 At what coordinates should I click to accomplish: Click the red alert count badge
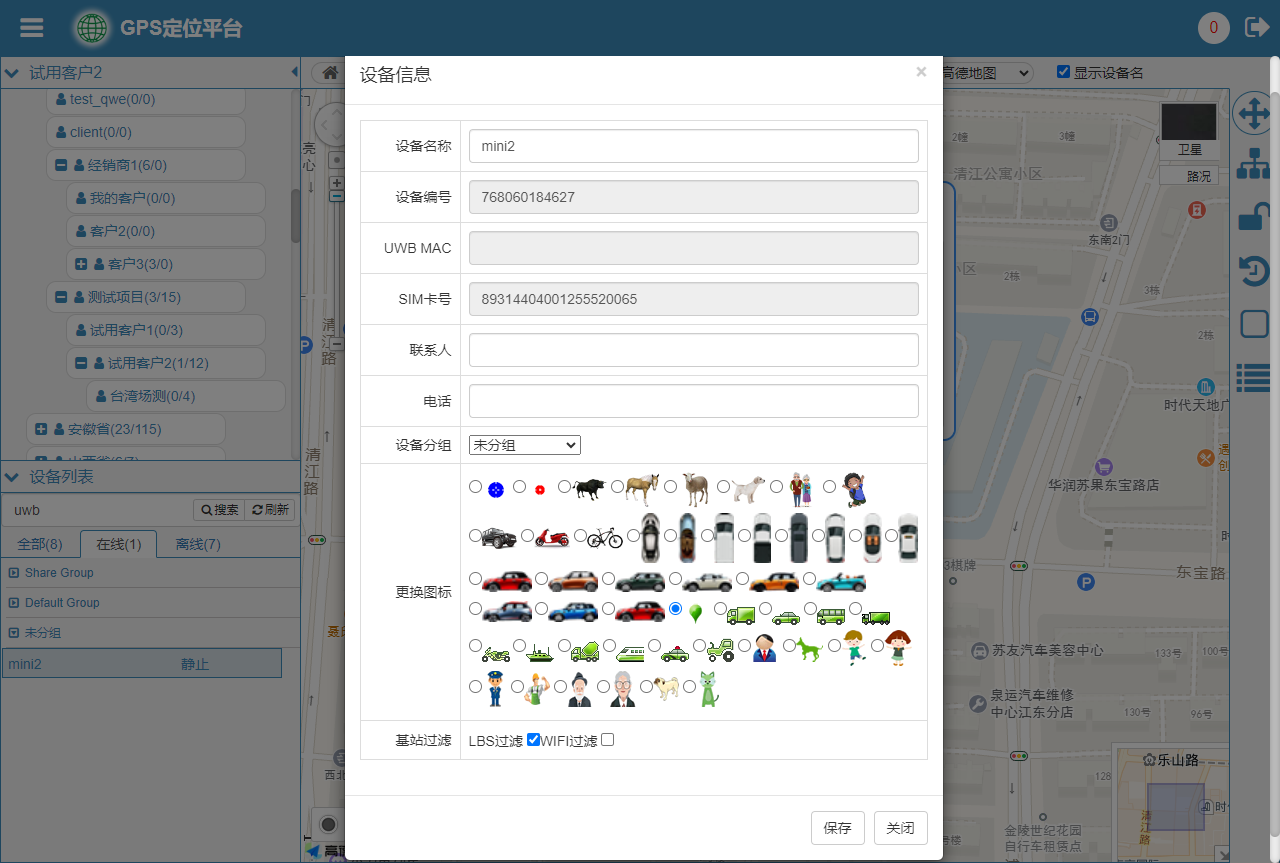(x=1213, y=28)
